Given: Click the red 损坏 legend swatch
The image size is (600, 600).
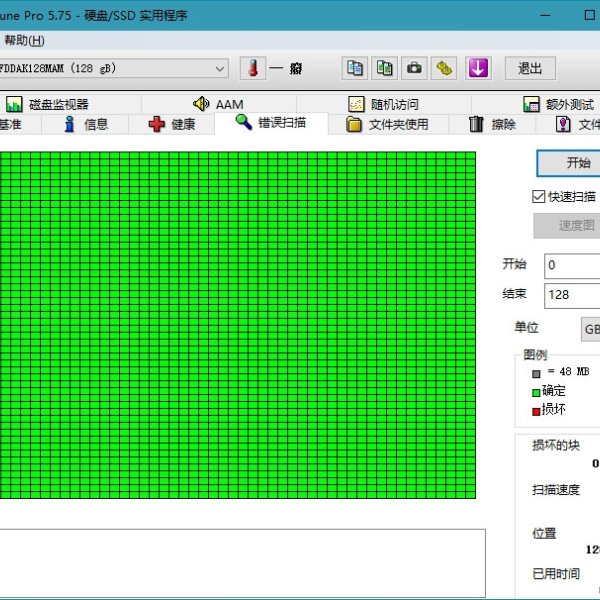Looking at the screenshot, I should (536, 411).
